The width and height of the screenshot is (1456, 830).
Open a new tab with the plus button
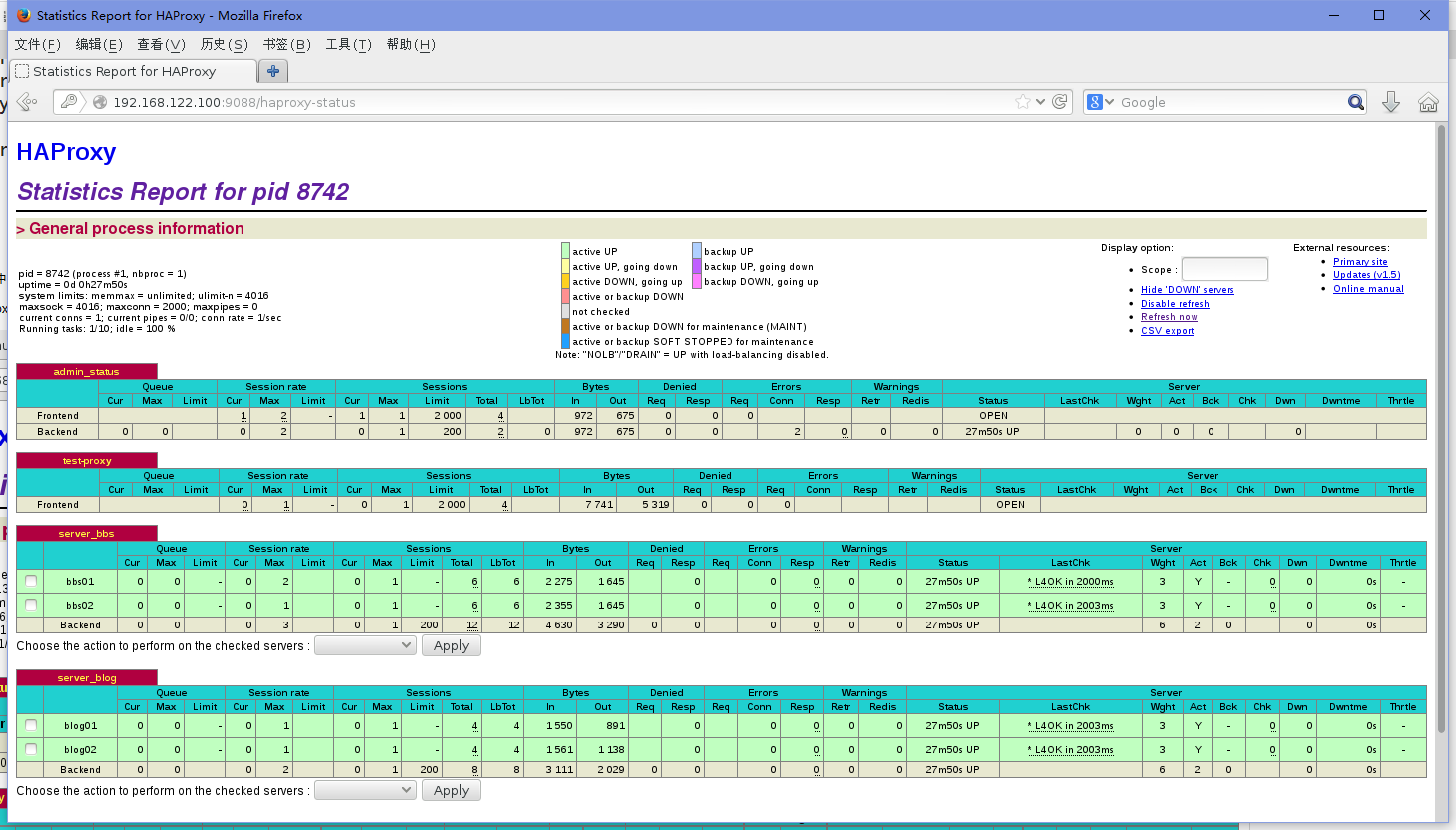click(272, 71)
